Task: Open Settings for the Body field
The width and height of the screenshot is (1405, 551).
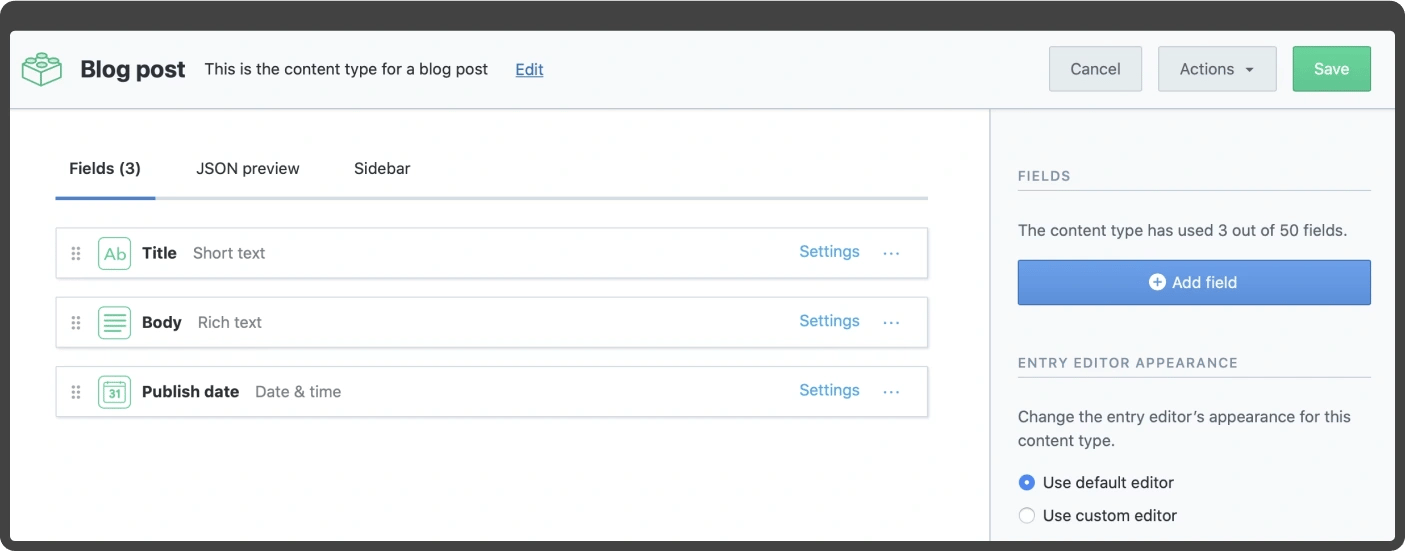Action: 829,321
